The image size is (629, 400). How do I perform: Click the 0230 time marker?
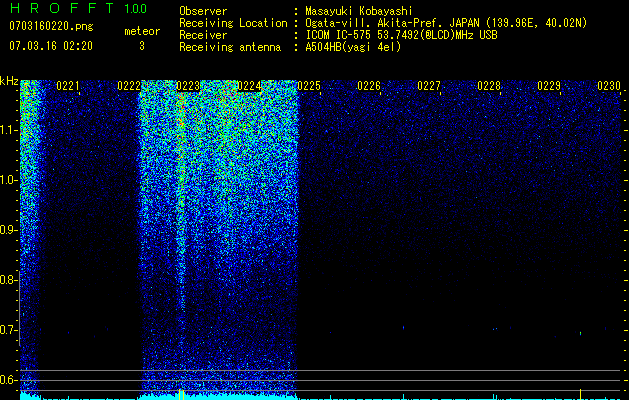coord(609,86)
